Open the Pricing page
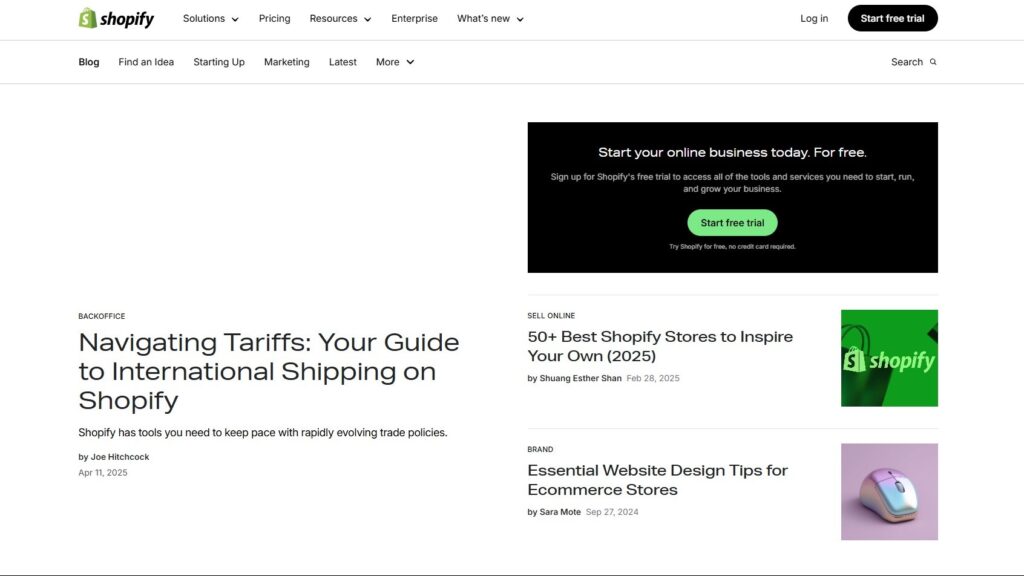The height and width of the screenshot is (576, 1024). tap(274, 19)
